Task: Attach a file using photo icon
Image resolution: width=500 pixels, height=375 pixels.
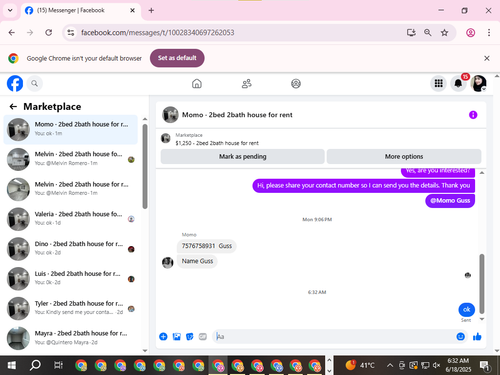Action: point(176,337)
